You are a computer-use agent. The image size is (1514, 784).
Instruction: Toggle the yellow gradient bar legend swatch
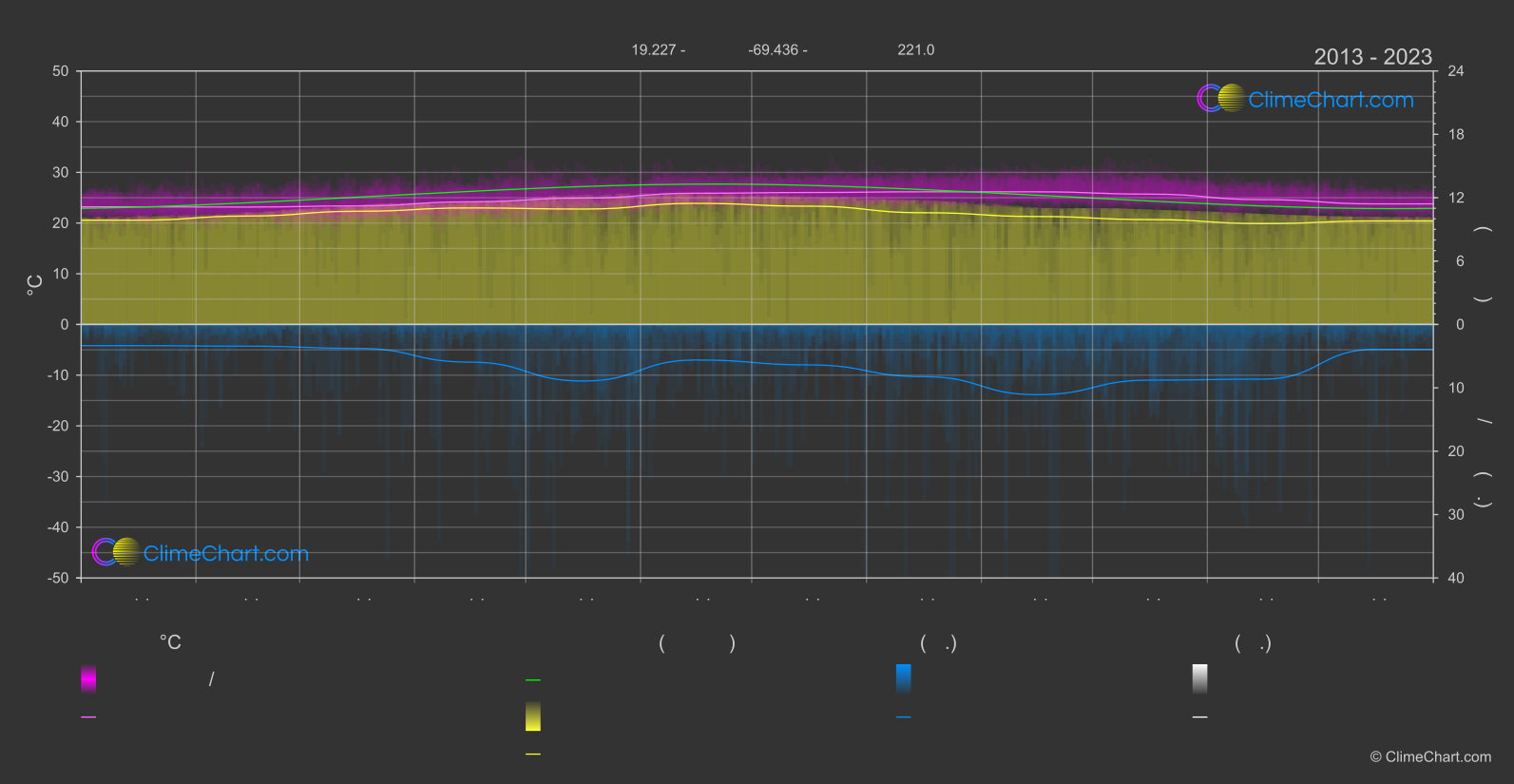pyautogui.click(x=533, y=717)
